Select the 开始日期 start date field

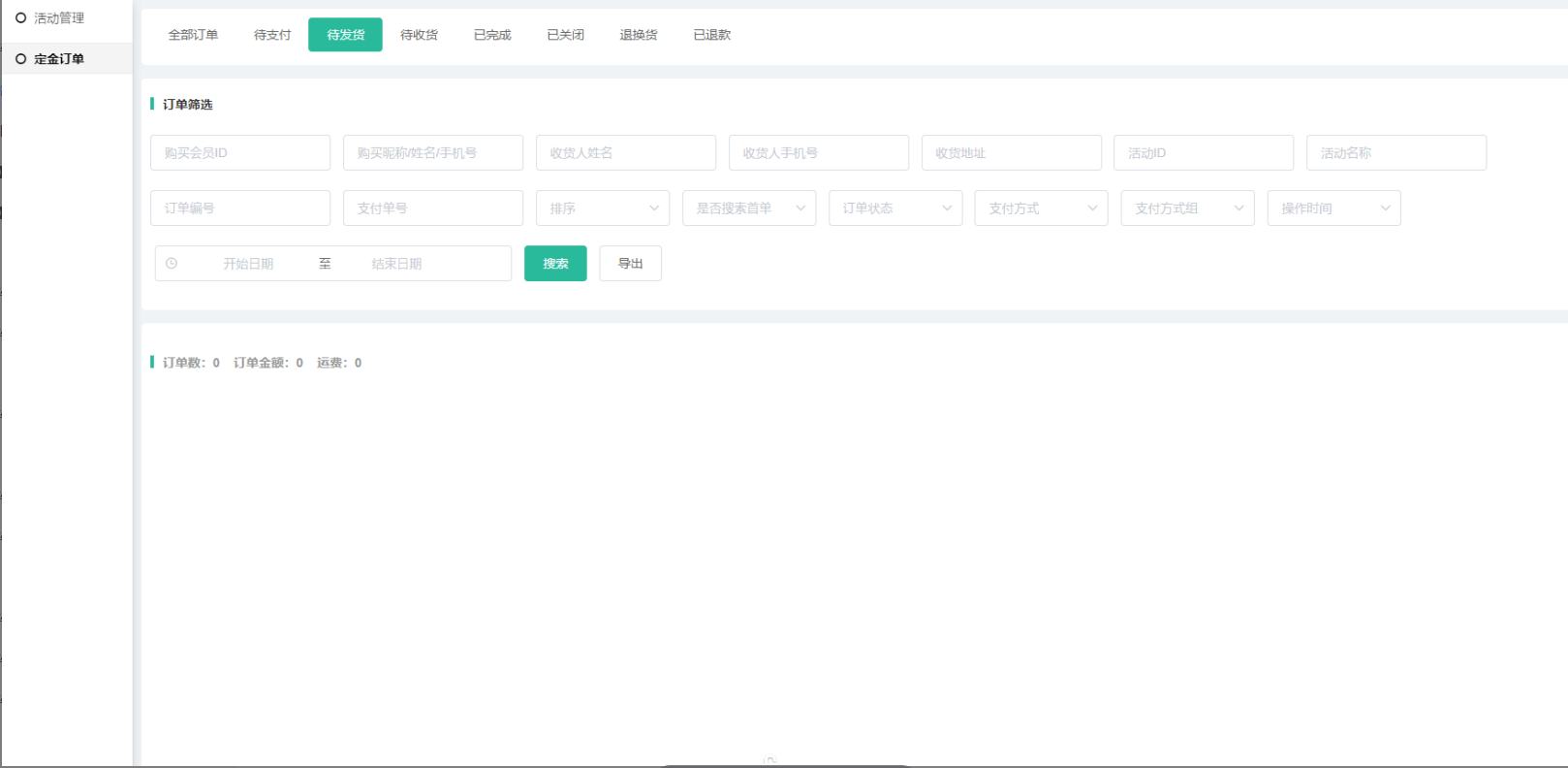248,264
